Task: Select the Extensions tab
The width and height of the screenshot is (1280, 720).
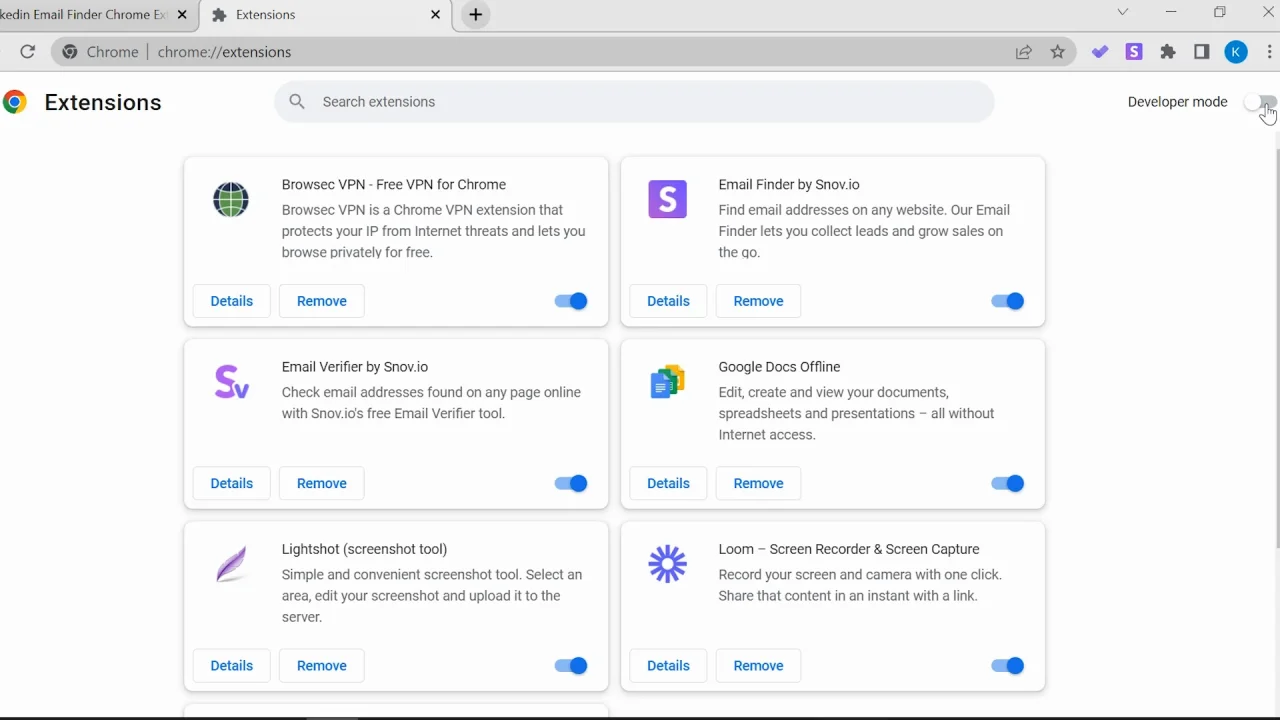Action: [325, 15]
